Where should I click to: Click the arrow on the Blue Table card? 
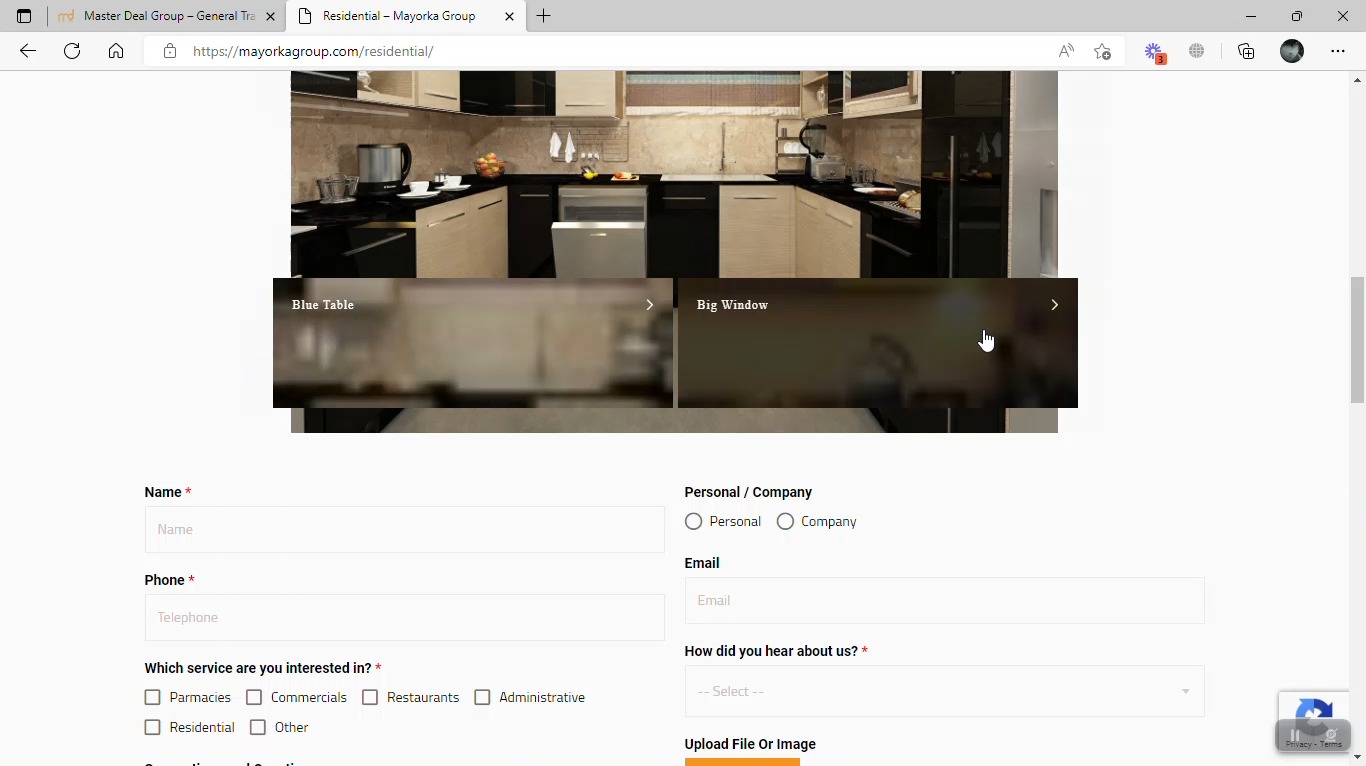[x=649, y=305]
